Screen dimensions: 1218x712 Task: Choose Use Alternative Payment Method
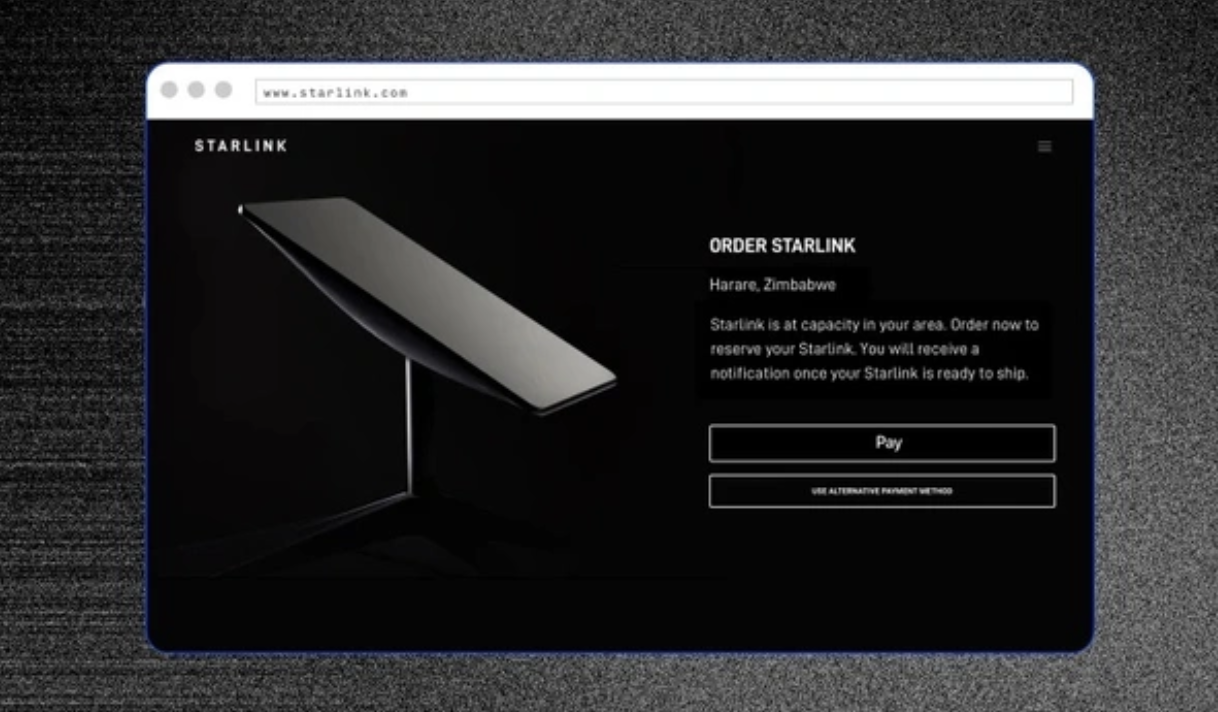pyautogui.click(x=882, y=491)
